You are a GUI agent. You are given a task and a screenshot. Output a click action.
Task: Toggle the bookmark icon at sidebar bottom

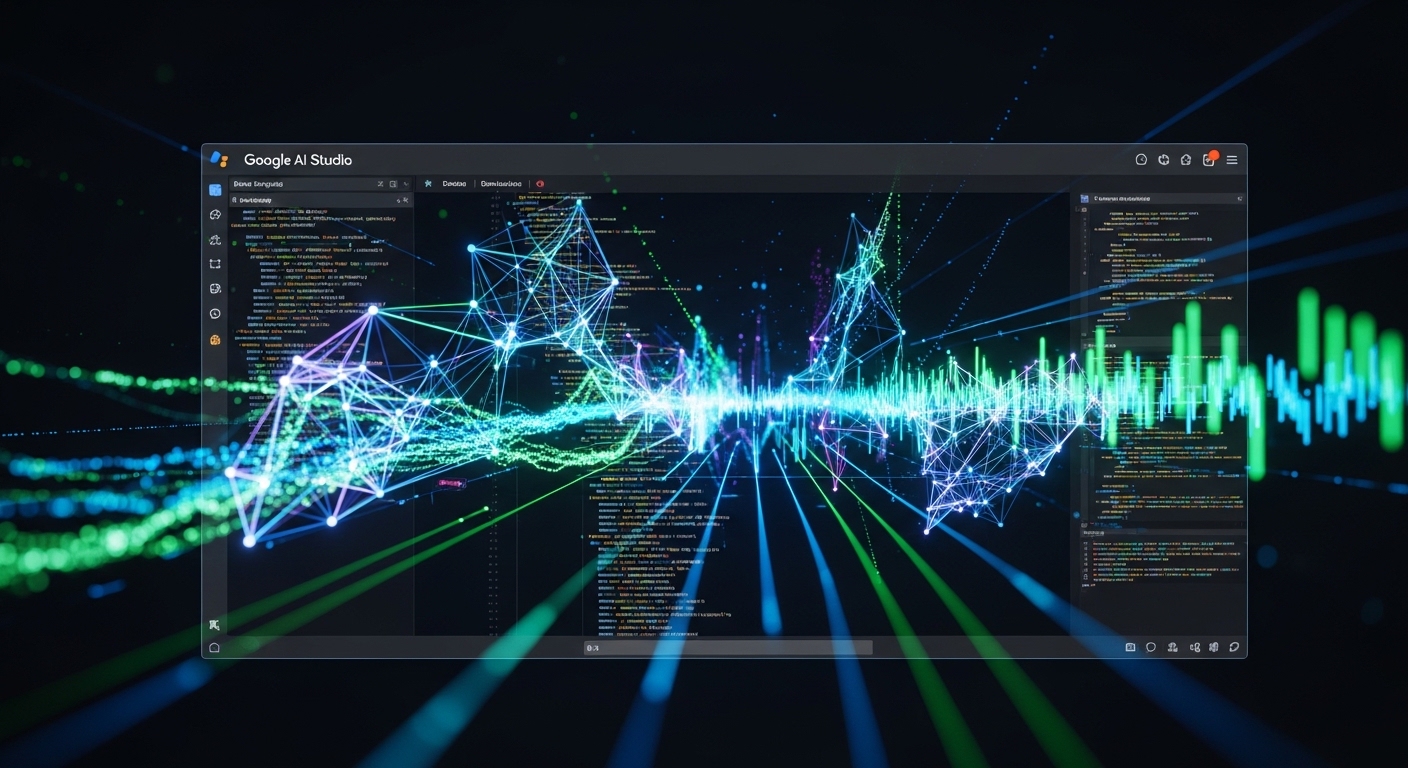pos(214,624)
